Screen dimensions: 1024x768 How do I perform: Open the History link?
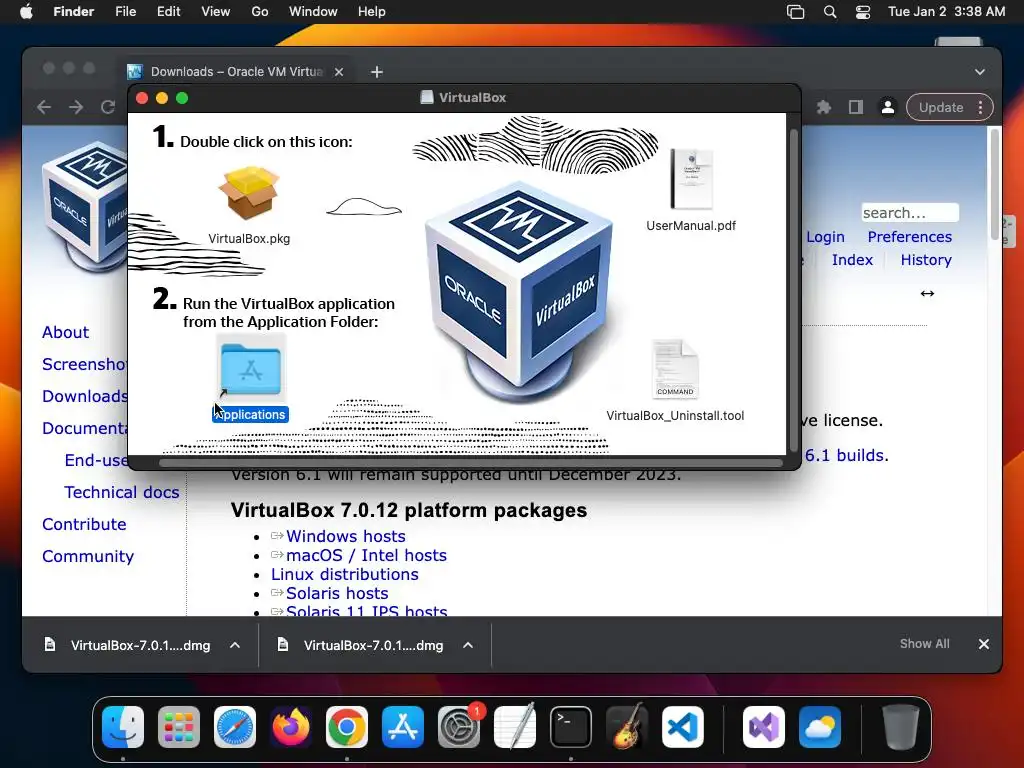[x=926, y=260]
